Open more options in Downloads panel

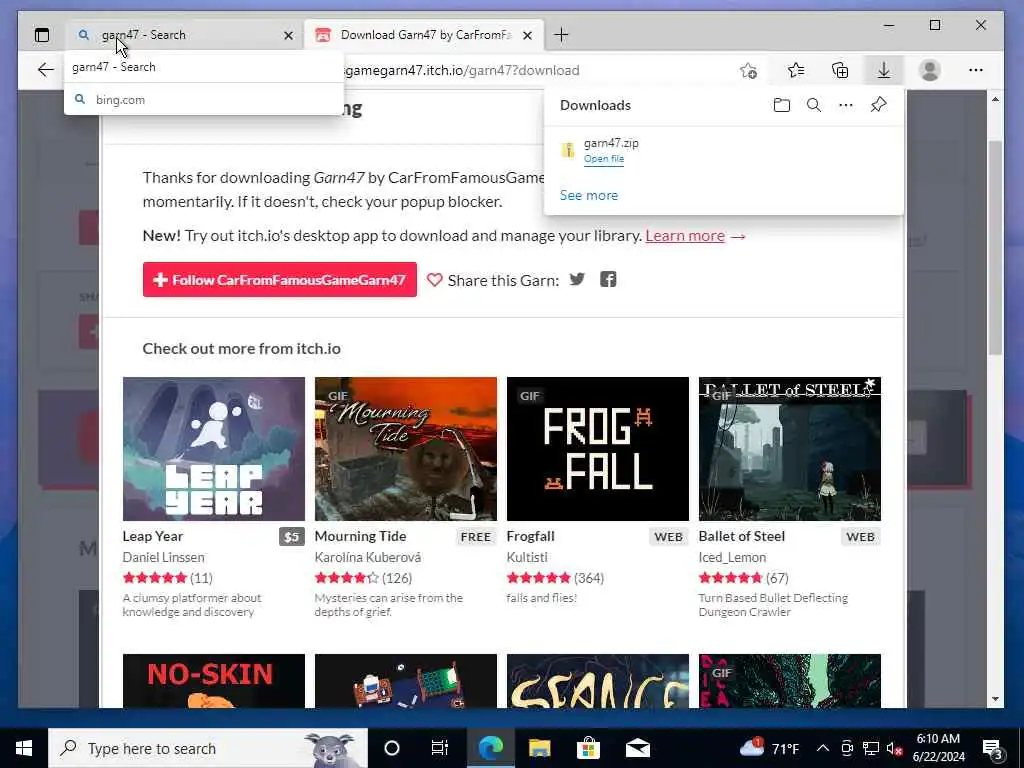pos(846,105)
